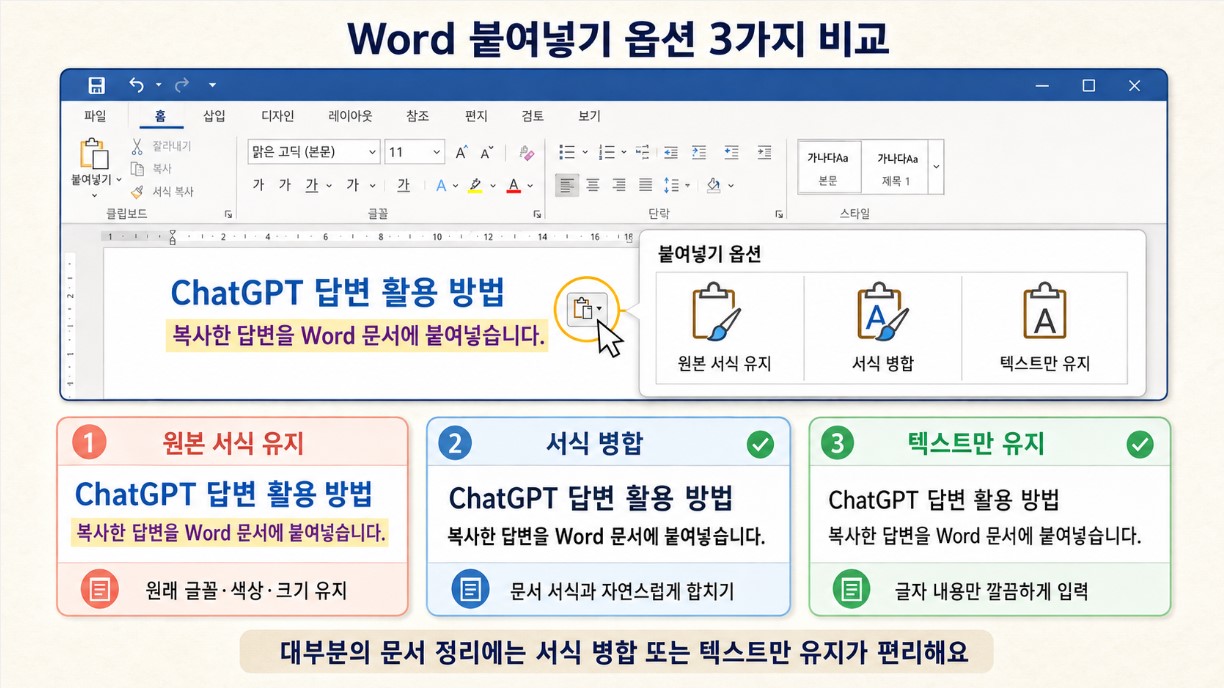Click the blue heading in the Word page
Image resolution: width=1224 pixels, height=688 pixels.
[x=338, y=293]
